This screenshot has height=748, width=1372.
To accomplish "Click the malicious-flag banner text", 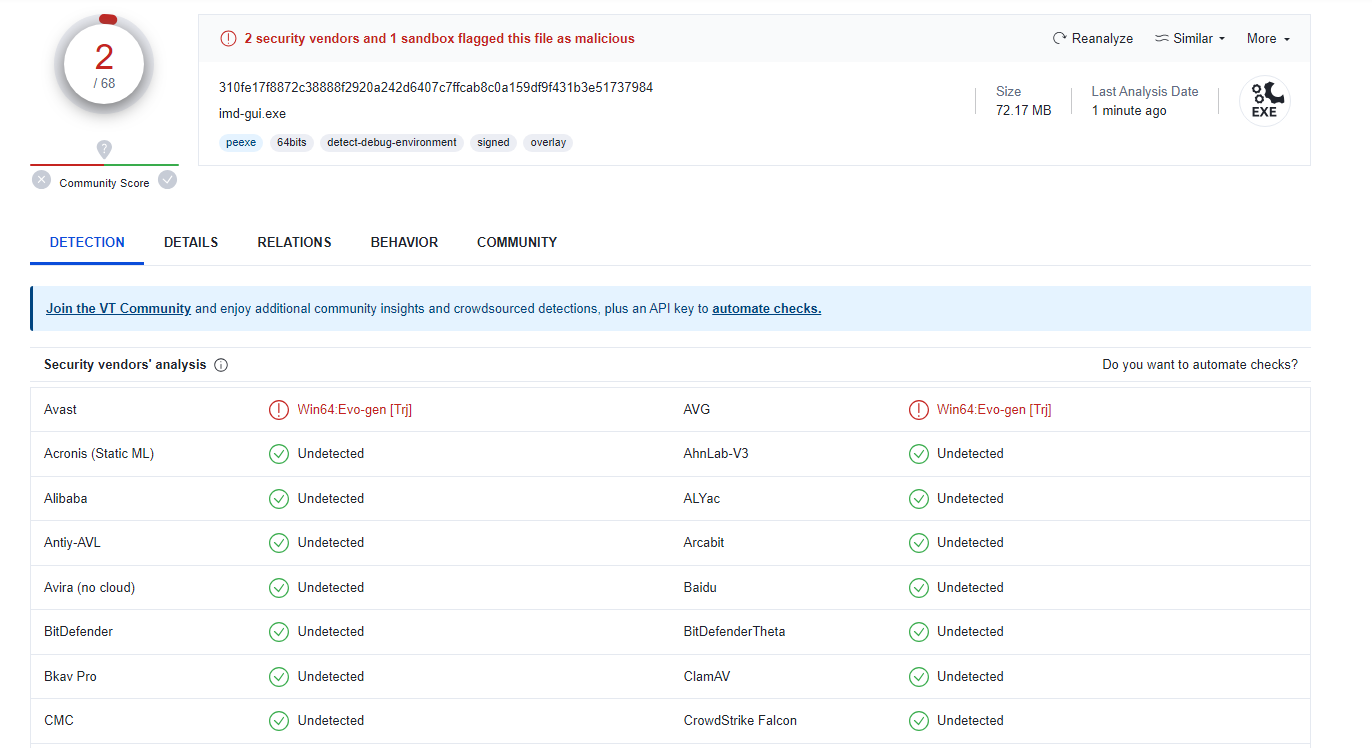I will [x=439, y=39].
